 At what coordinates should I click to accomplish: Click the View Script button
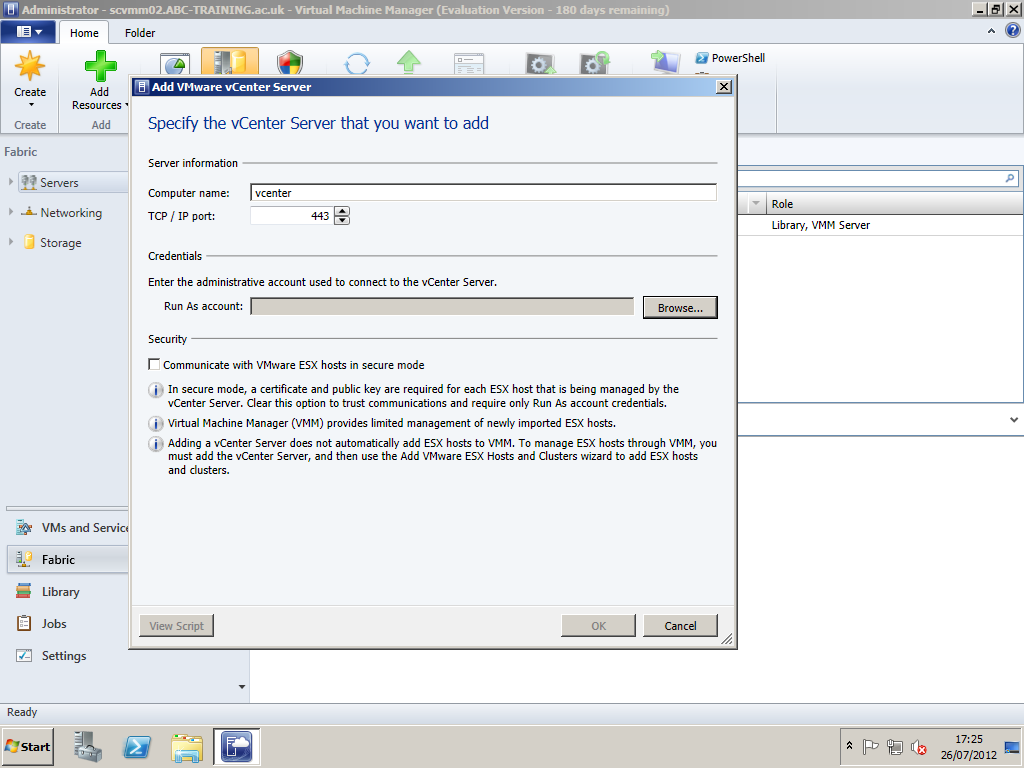176,626
